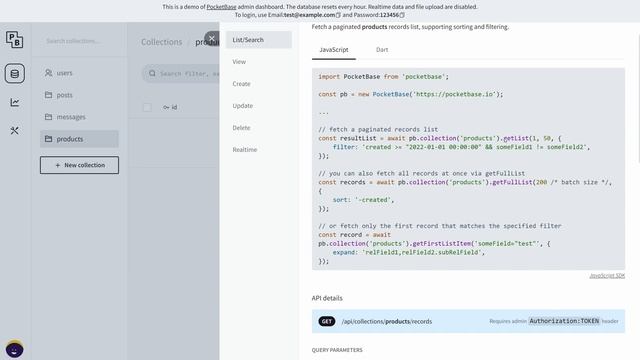The height and width of the screenshot is (360, 640).
Task: Close the API preview panel
Action: pos(211,39)
